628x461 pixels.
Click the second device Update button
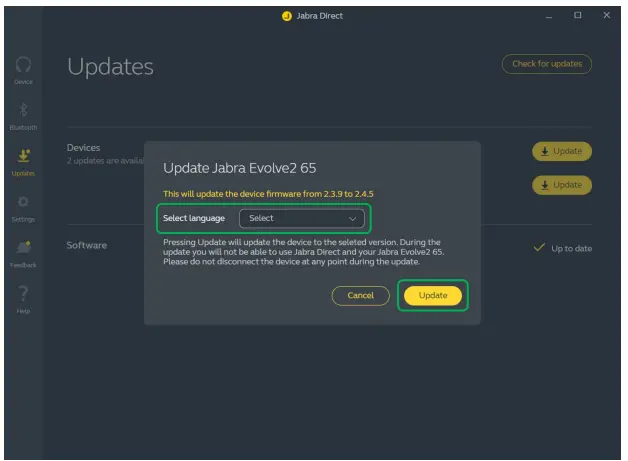[562, 185]
